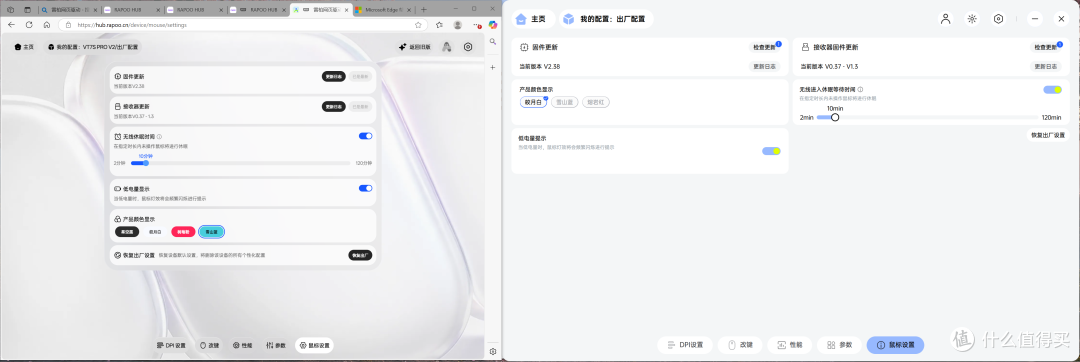Open settings hexagon icon in web app header
The image size is (1080, 362).
coord(468,47)
